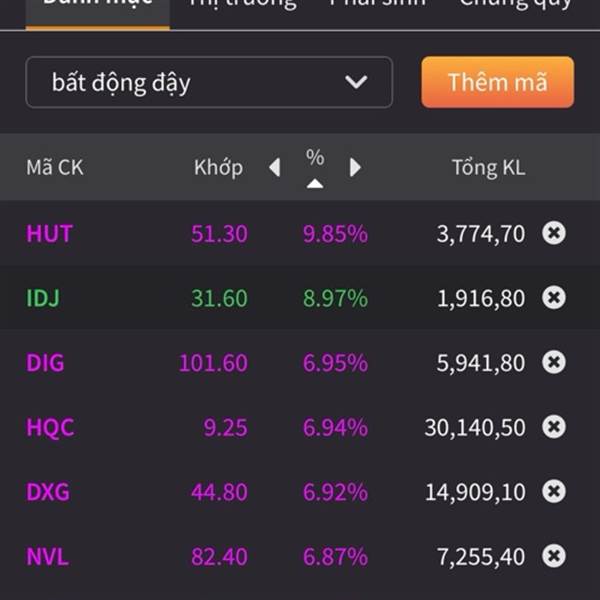
Task: Open the Phái sinh tab
Action: (x=377, y=3)
